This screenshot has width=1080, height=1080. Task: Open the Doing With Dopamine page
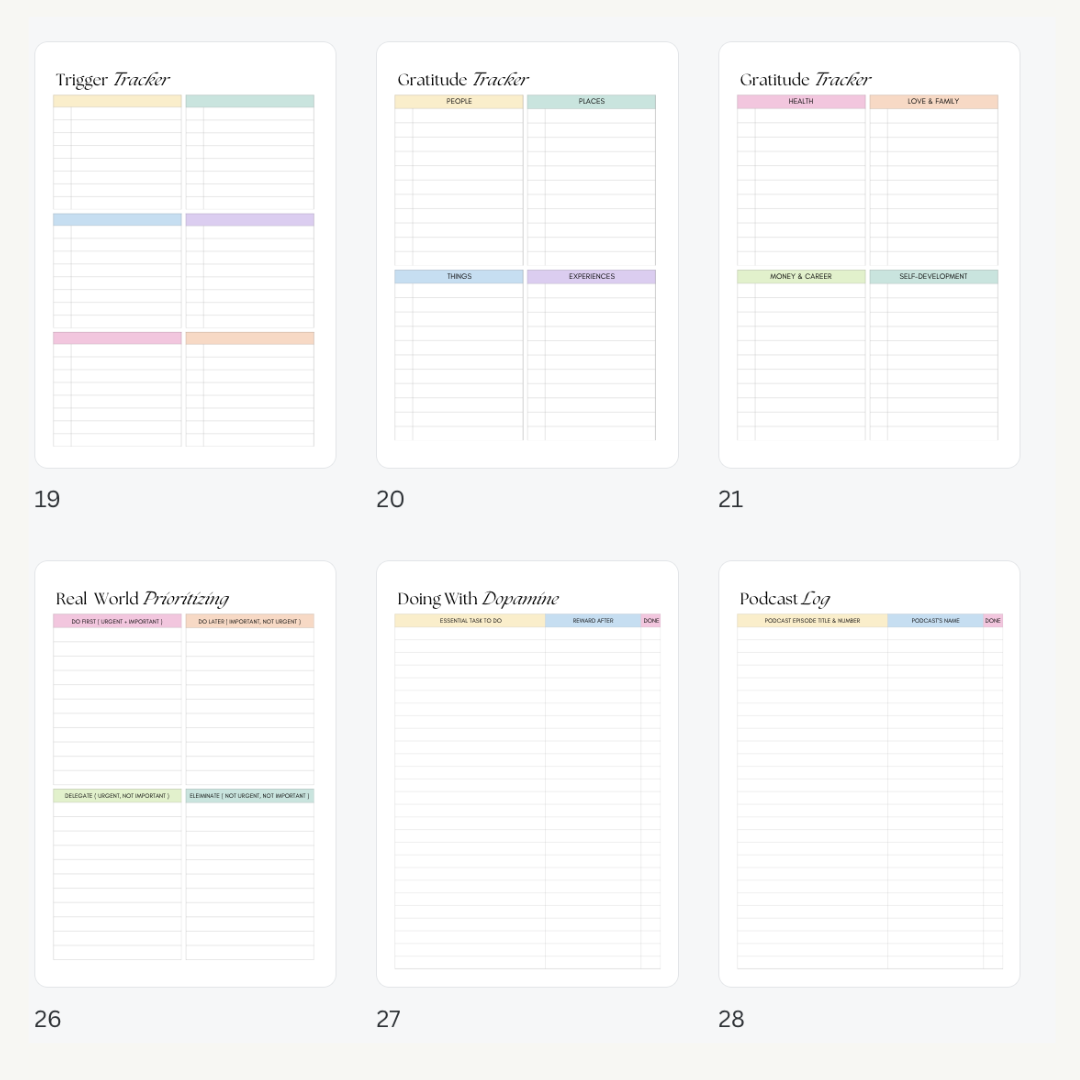tap(527, 773)
